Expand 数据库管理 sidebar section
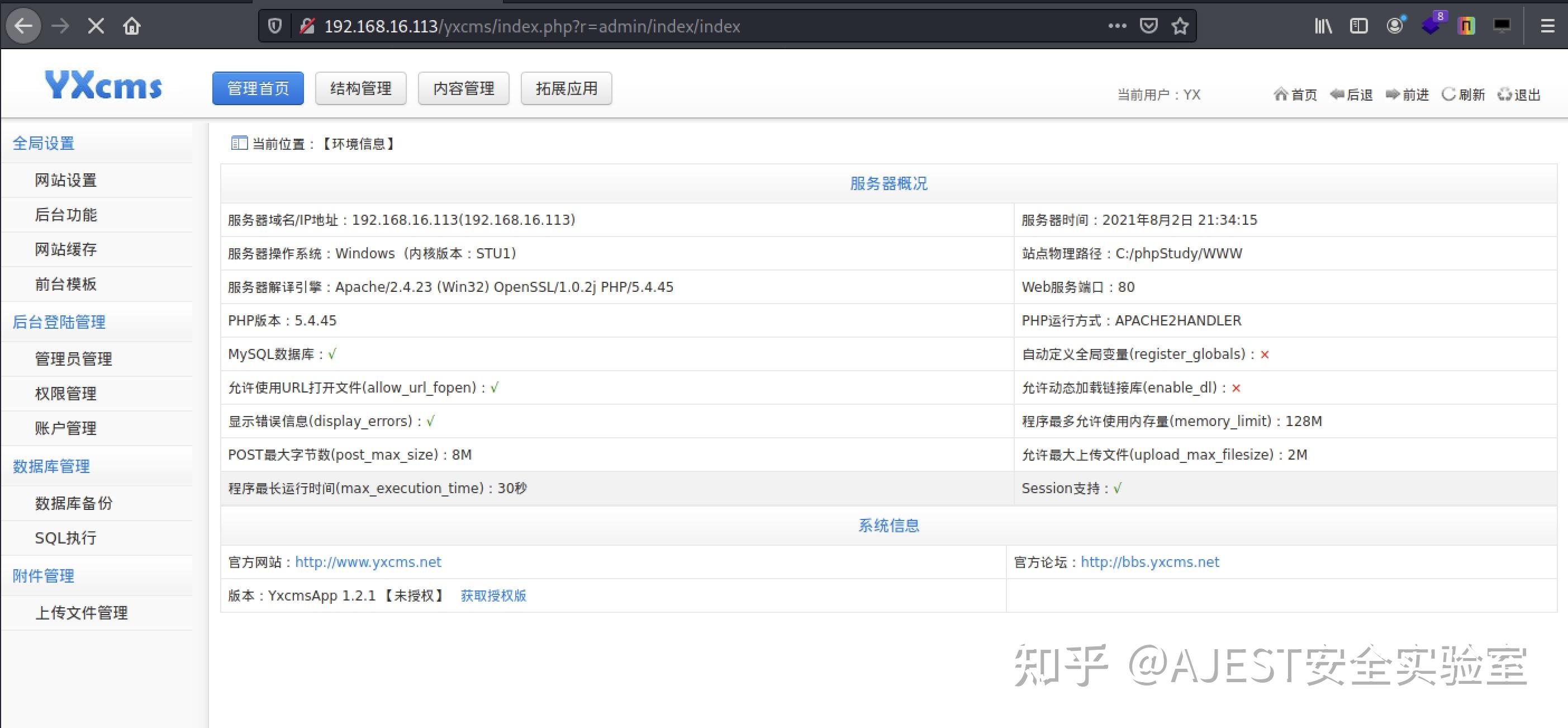The height and width of the screenshot is (728, 1568). point(51,467)
